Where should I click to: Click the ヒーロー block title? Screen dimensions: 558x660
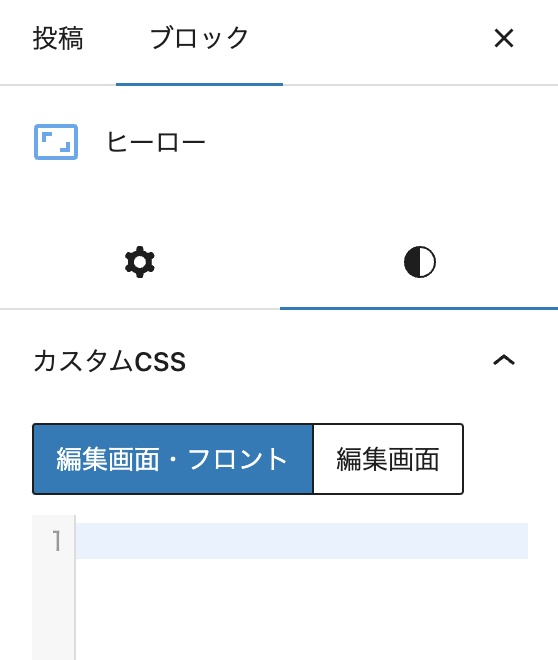point(156,142)
